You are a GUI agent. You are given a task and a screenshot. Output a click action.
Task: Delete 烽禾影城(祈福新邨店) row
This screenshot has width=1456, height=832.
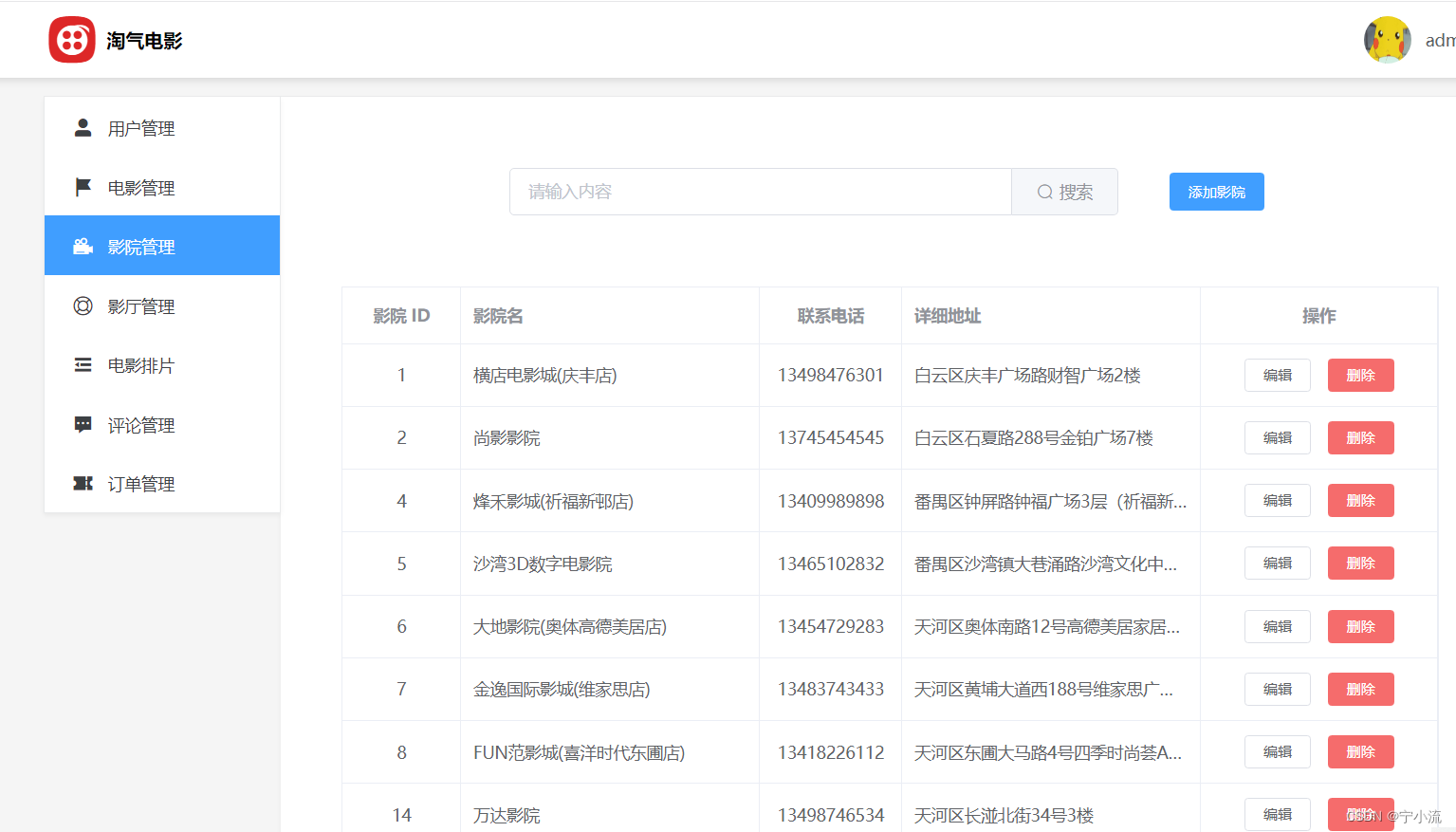click(x=1360, y=500)
